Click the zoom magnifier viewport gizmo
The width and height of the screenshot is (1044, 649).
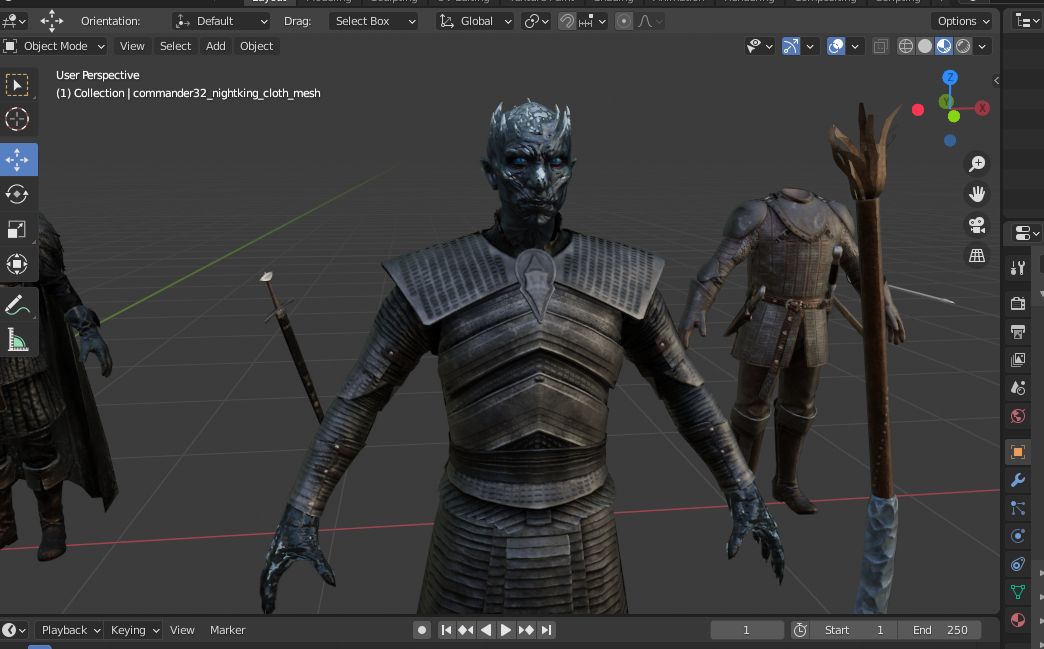coord(977,164)
